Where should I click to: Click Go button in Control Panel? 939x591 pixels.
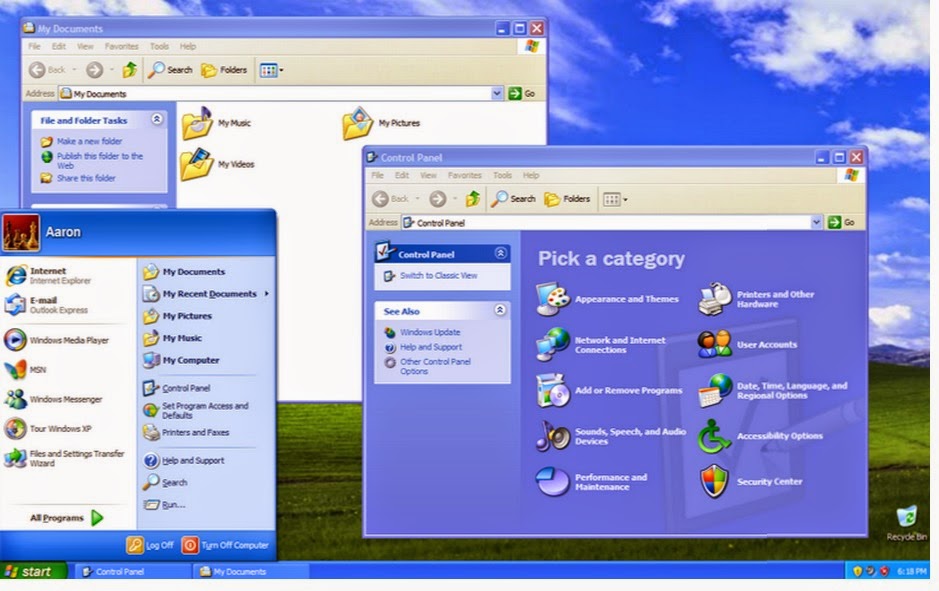pyautogui.click(x=841, y=223)
